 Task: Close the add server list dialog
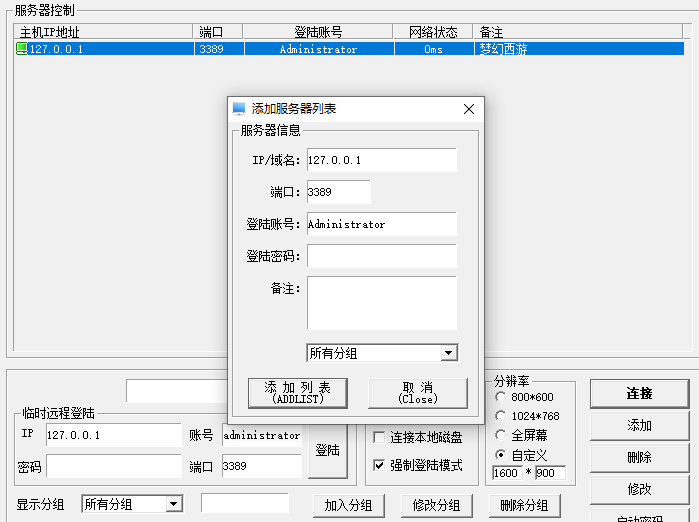point(468,109)
